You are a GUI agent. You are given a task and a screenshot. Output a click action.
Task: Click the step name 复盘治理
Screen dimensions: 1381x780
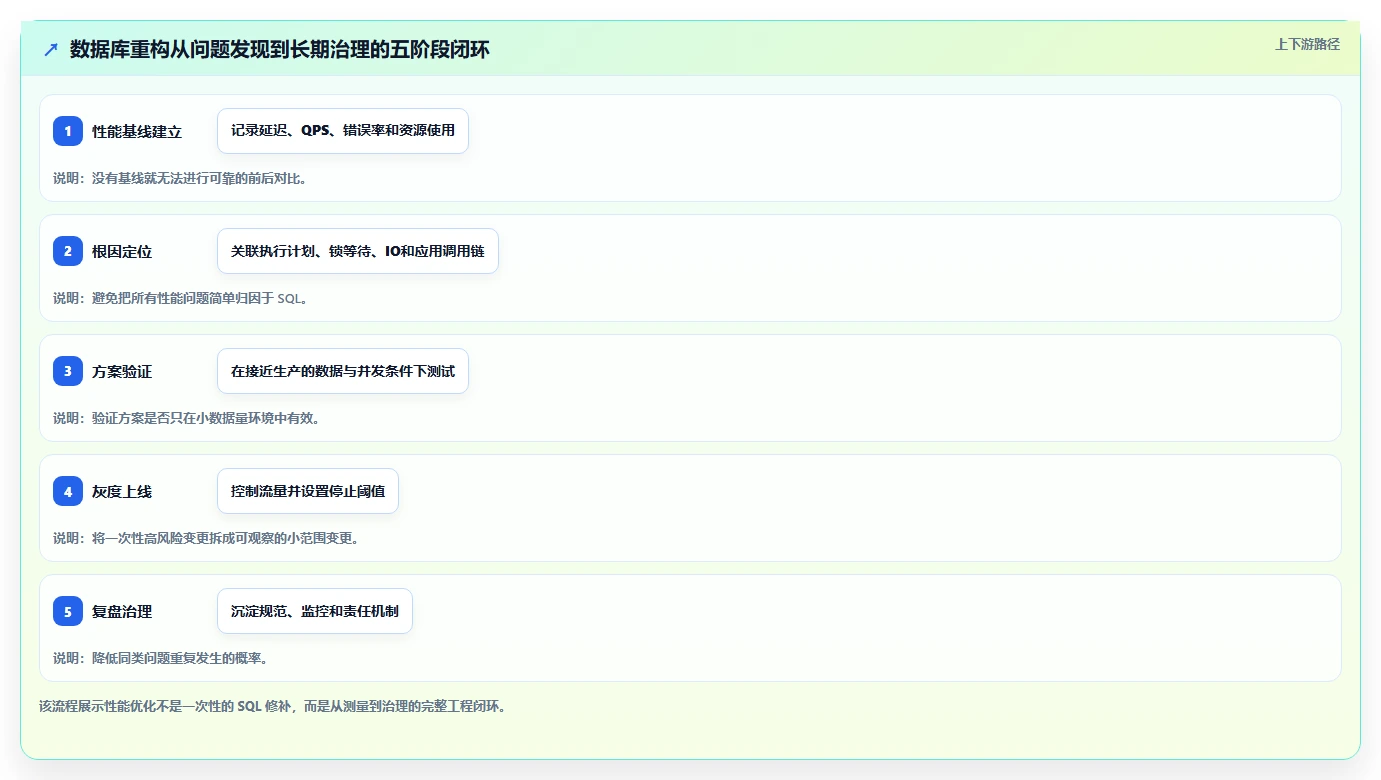122,612
